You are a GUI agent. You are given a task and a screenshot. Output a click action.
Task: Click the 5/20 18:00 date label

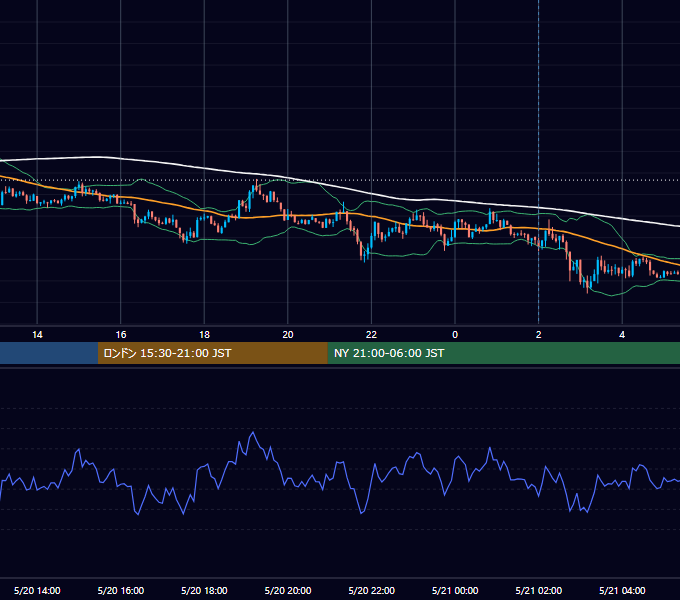pos(204,590)
